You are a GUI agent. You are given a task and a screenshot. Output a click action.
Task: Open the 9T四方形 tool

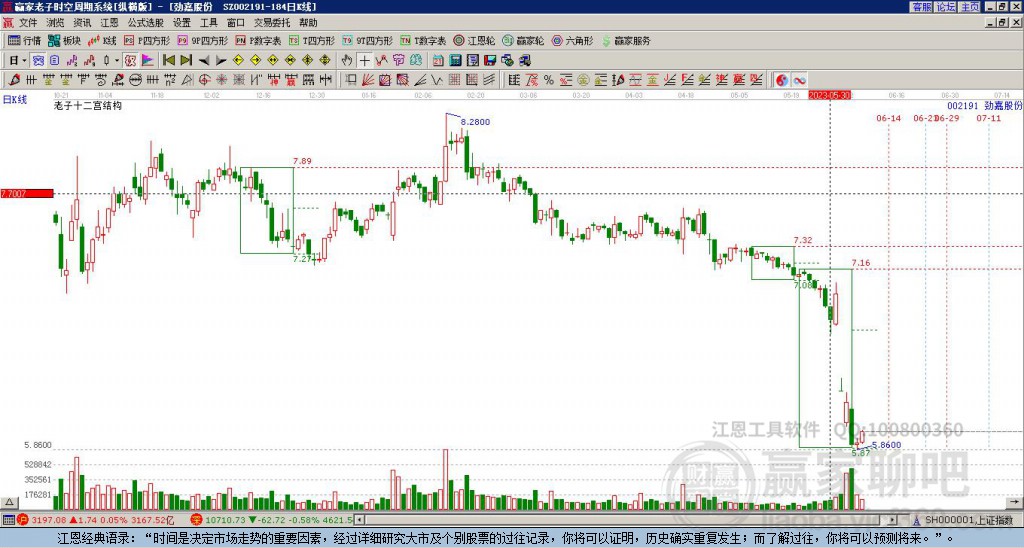coord(367,40)
